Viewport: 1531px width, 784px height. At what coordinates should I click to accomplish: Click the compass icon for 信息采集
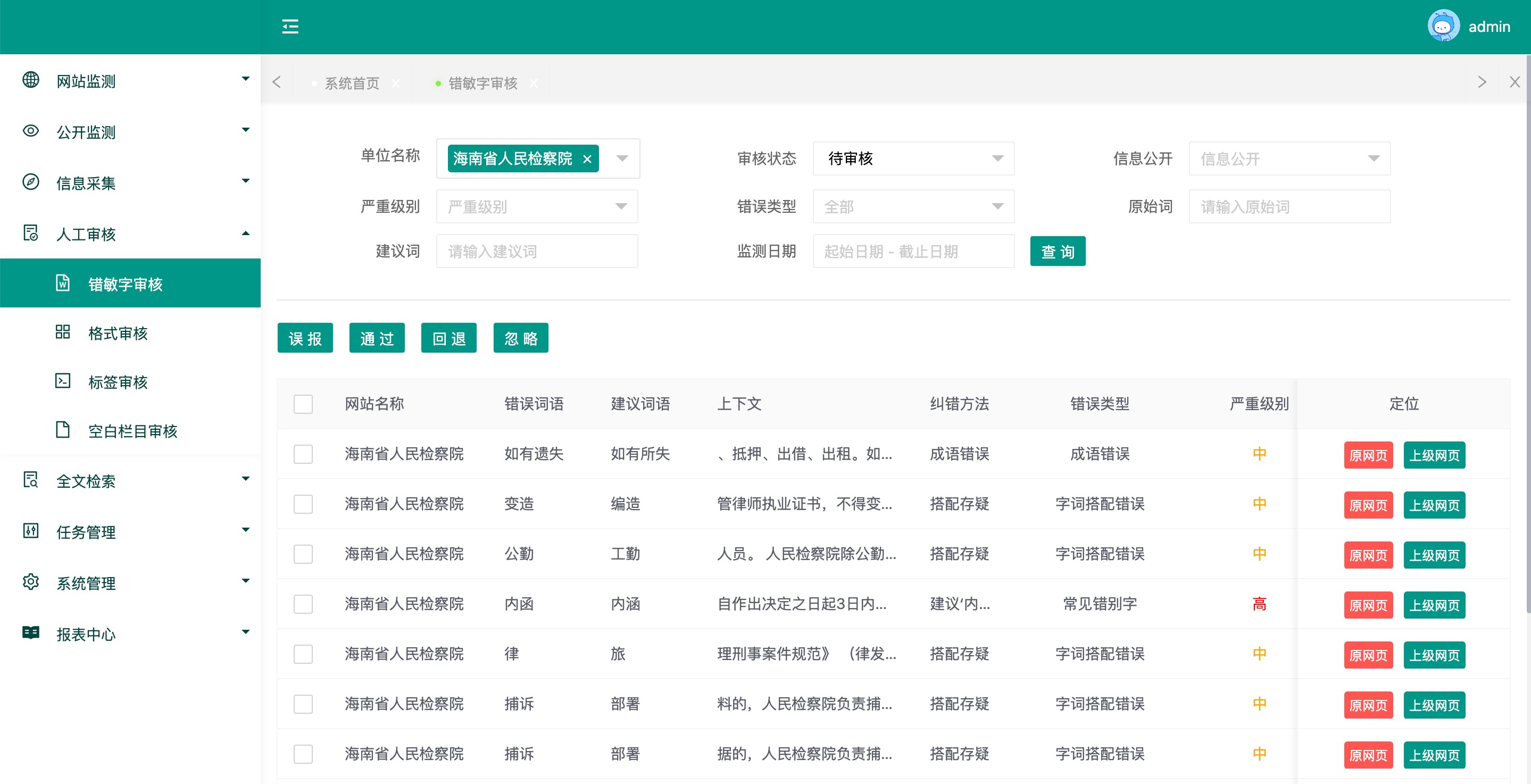(x=31, y=182)
